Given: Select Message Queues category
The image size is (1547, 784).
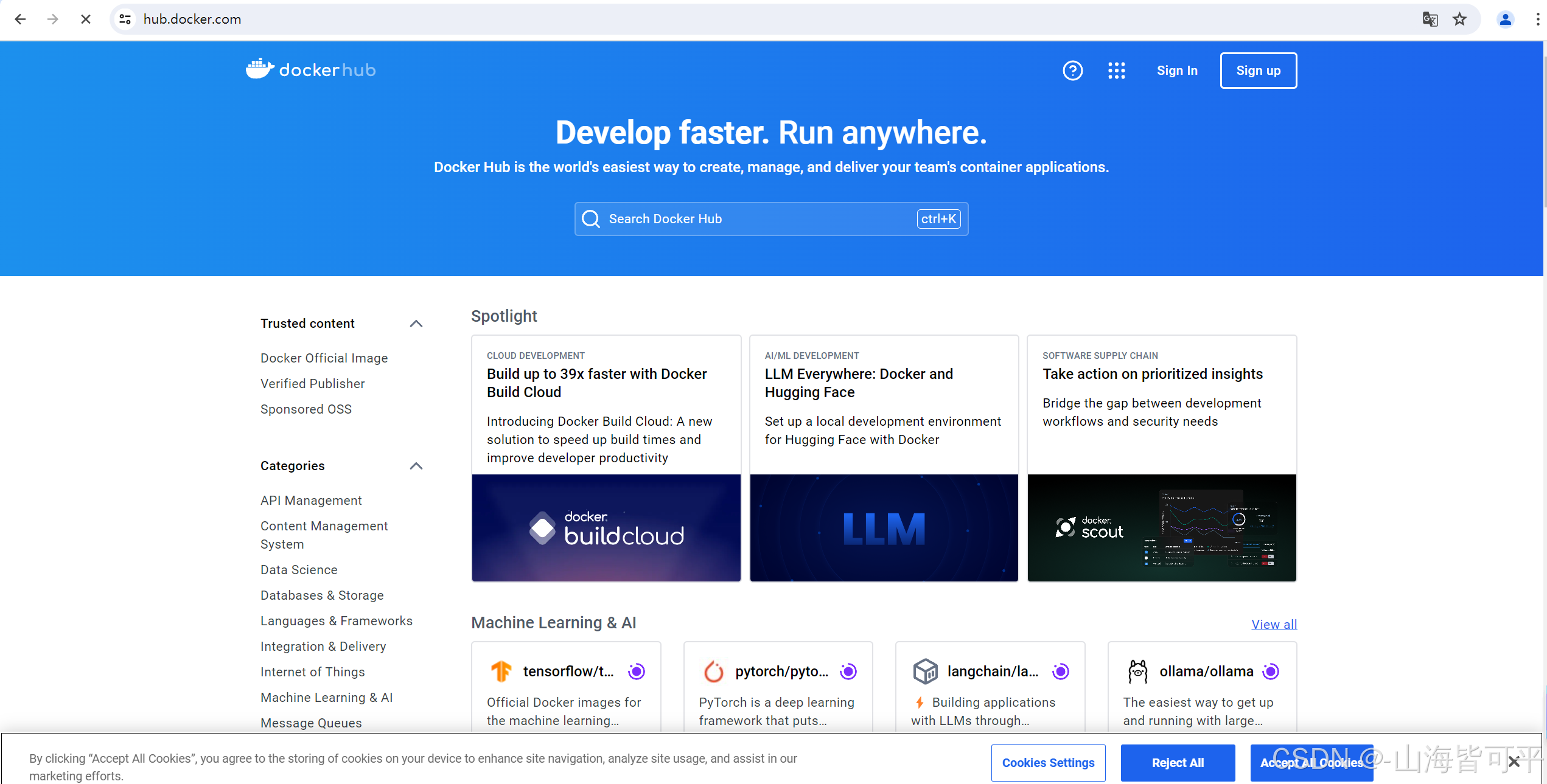Looking at the screenshot, I should [x=311, y=723].
